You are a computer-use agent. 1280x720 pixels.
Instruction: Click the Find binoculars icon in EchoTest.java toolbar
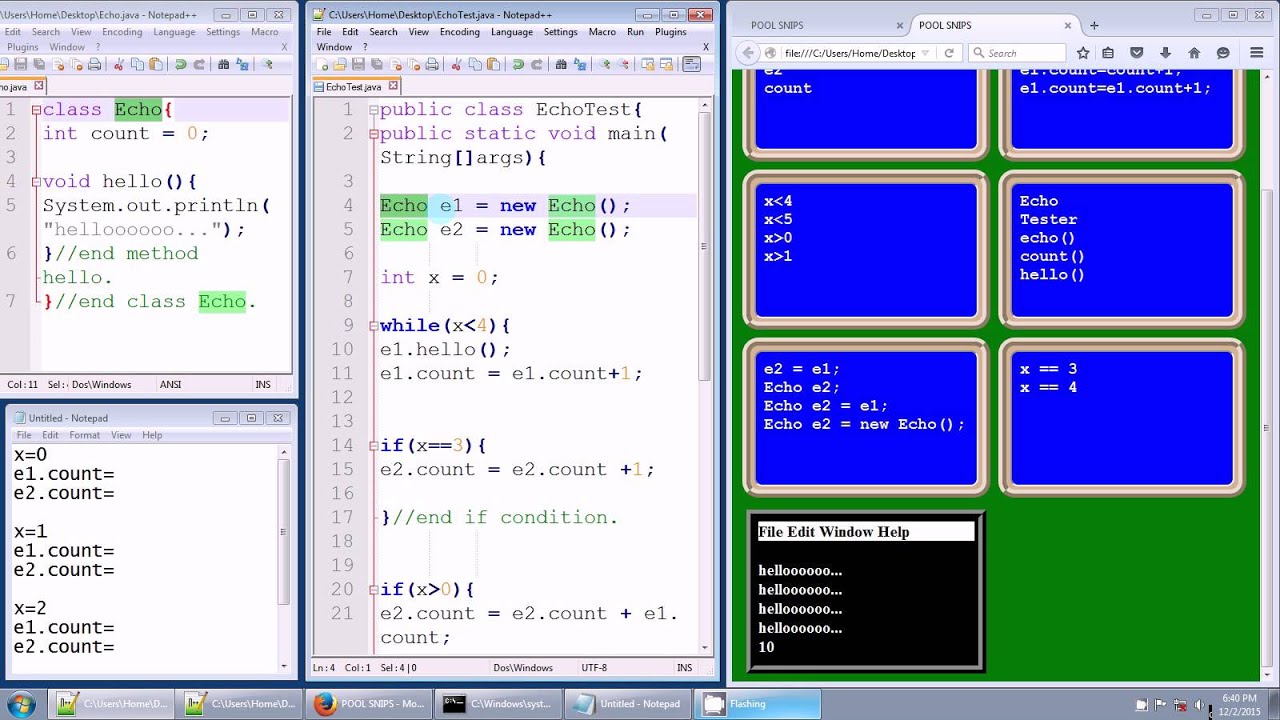[x=561, y=64]
